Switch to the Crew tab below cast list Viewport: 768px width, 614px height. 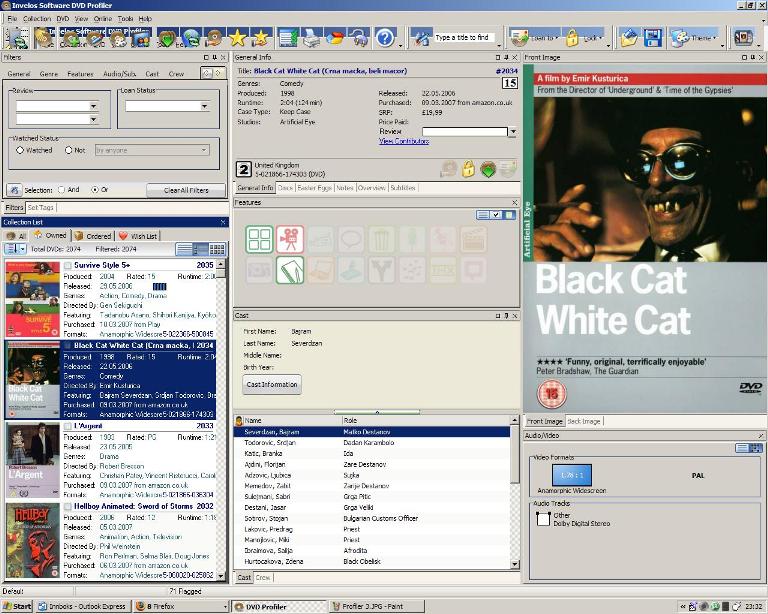[263, 578]
